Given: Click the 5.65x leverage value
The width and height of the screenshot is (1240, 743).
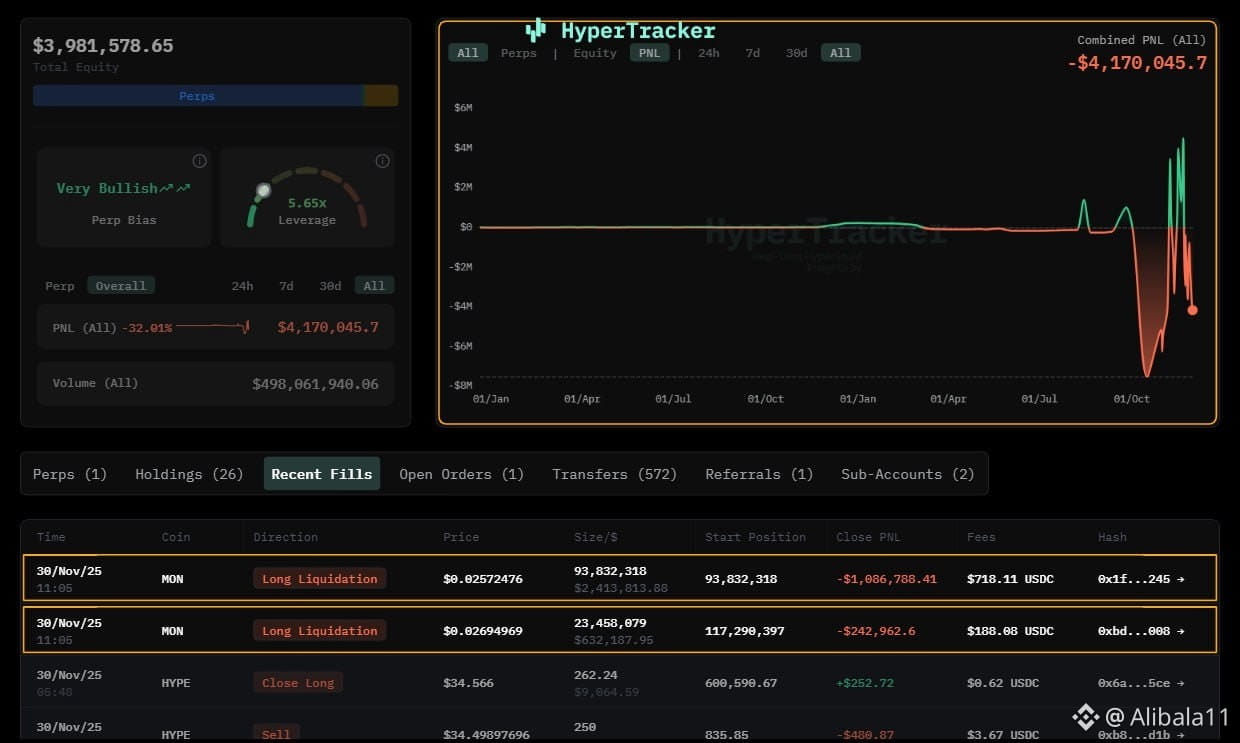Looking at the screenshot, I should coord(307,203).
